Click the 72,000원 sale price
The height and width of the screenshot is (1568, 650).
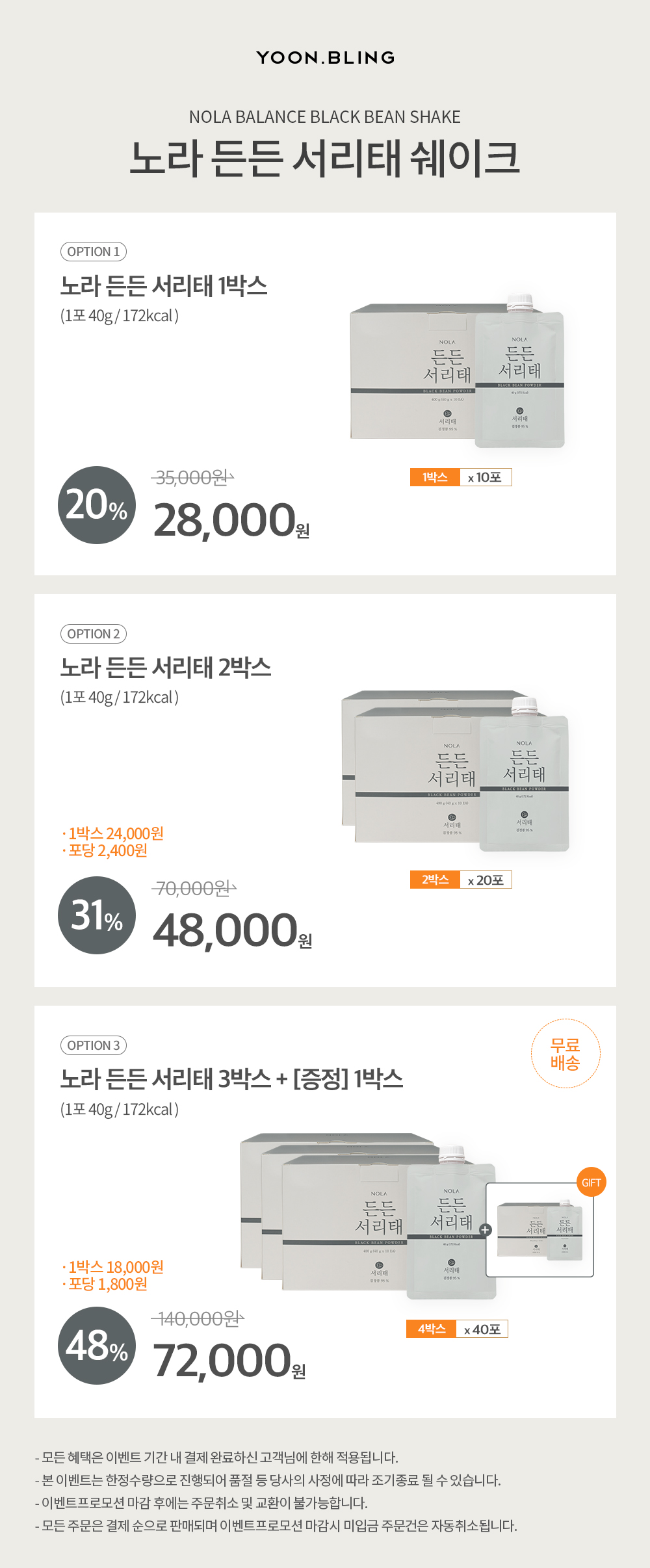(x=229, y=1360)
